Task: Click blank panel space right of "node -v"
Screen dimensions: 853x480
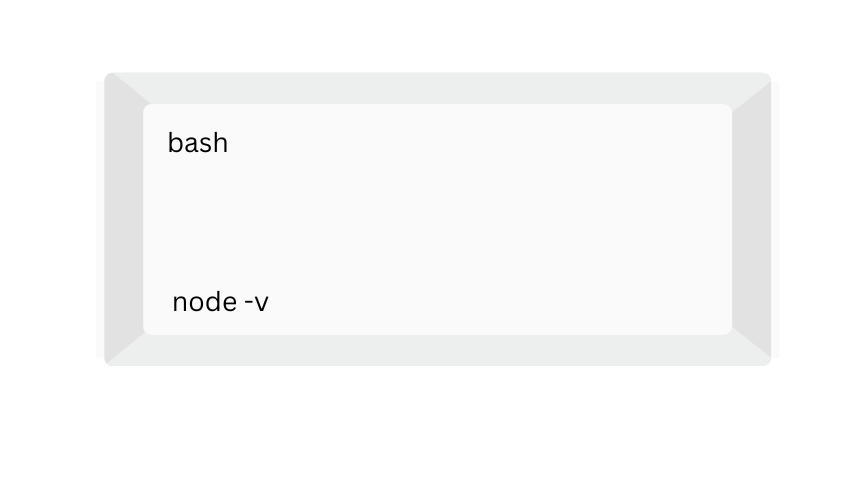Action: click(x=500, y=302)
